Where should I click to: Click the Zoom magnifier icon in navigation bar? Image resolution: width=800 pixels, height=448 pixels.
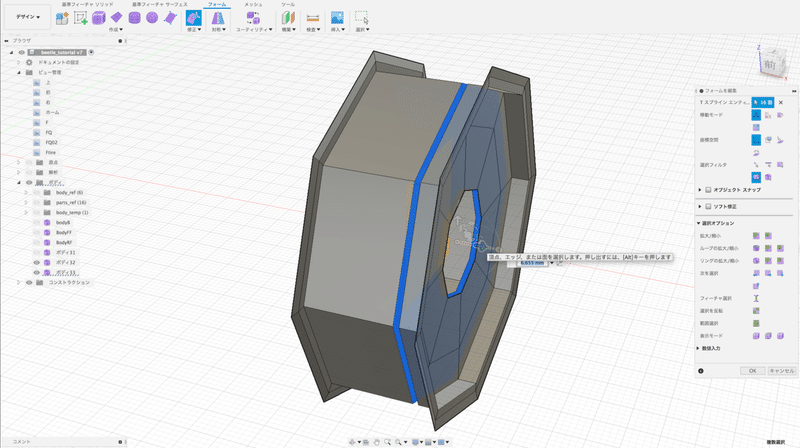(388, 442)
